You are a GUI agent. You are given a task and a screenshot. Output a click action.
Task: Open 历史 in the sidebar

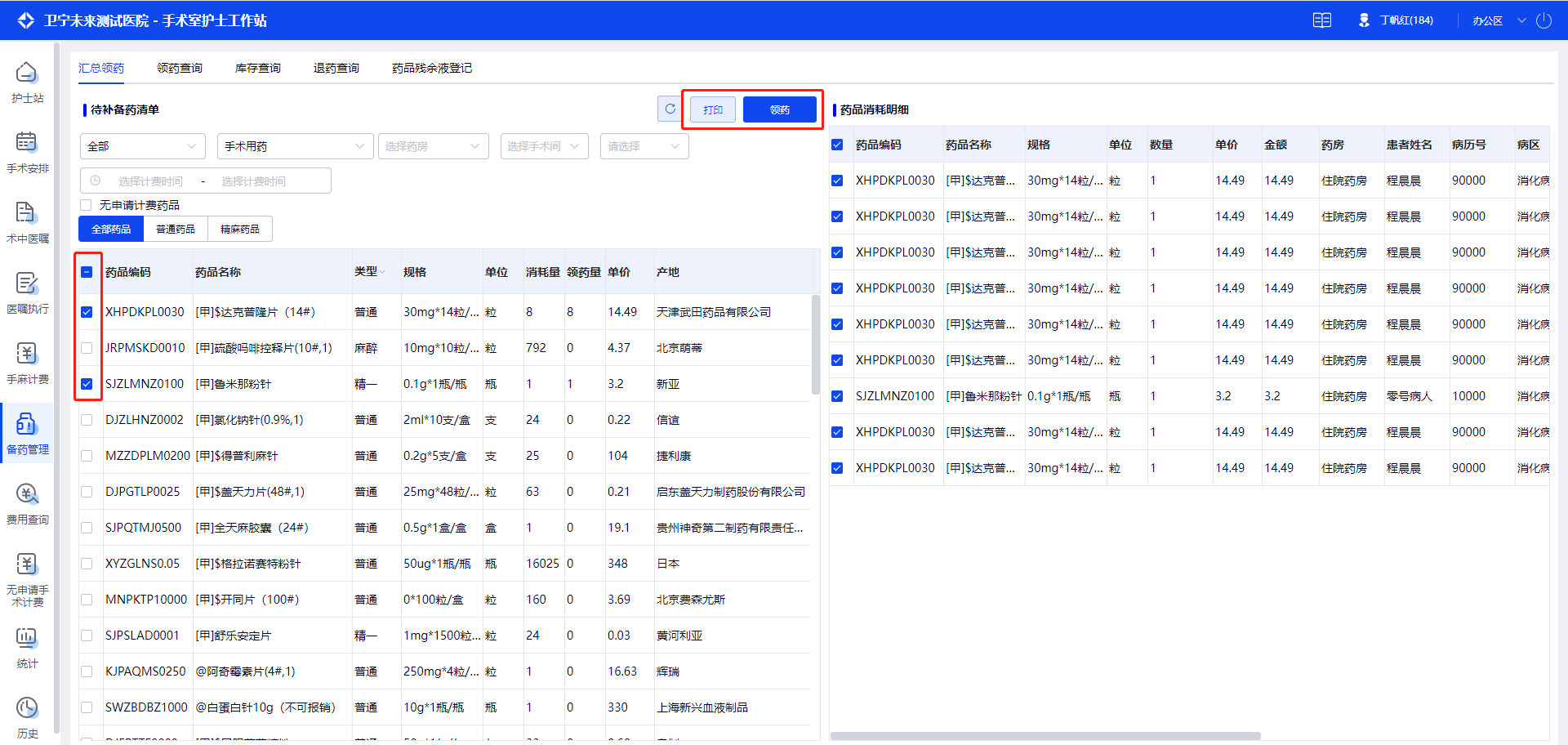click(x=27, y=718)
